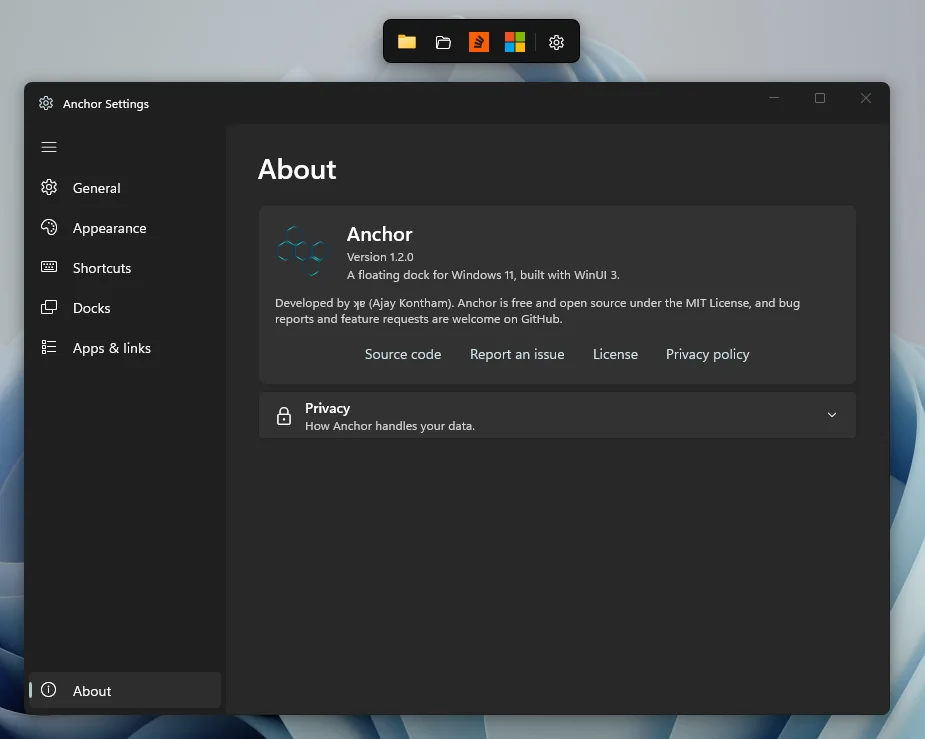Navigate to the Docks page
925x739 pixels.
click(124, 308)
